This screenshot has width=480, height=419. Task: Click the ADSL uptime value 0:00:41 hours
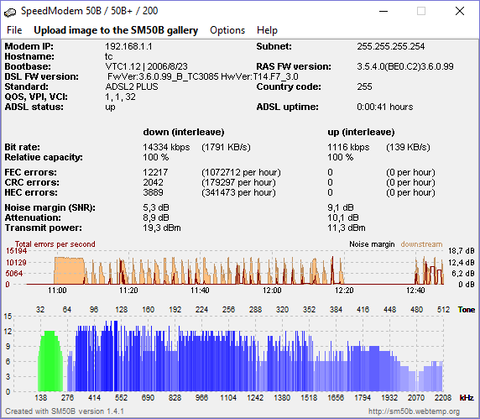385,107
